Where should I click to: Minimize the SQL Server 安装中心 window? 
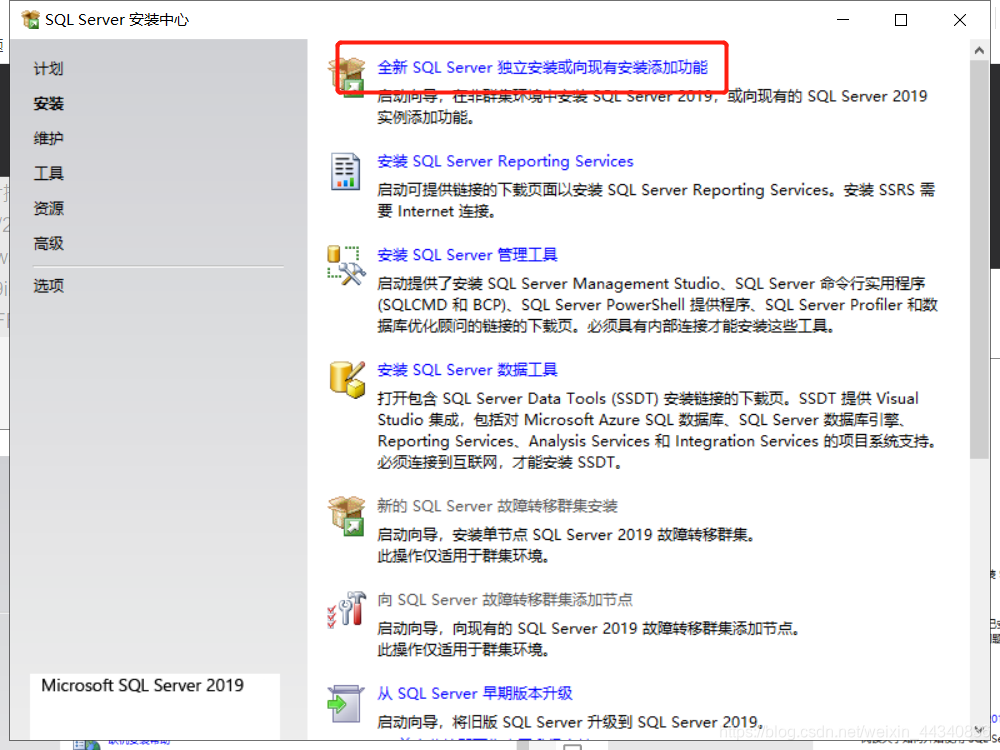(842, 20)
